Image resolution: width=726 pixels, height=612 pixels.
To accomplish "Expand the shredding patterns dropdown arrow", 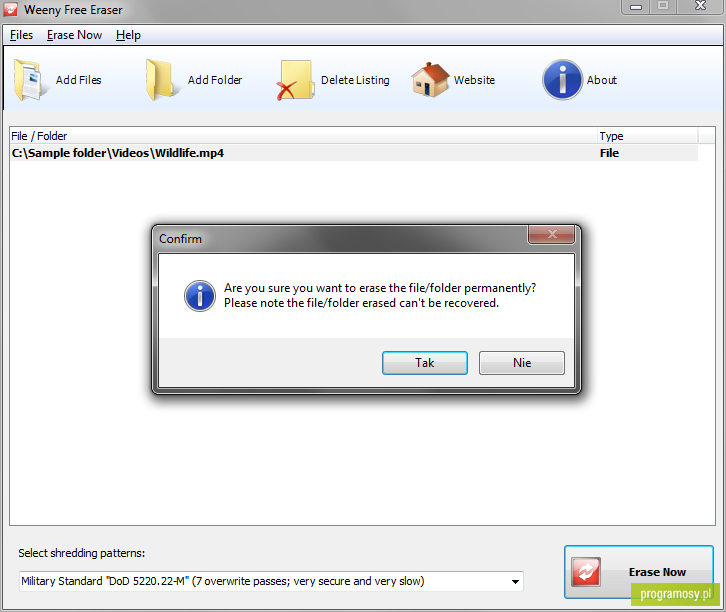I will (x=515, y=581).
